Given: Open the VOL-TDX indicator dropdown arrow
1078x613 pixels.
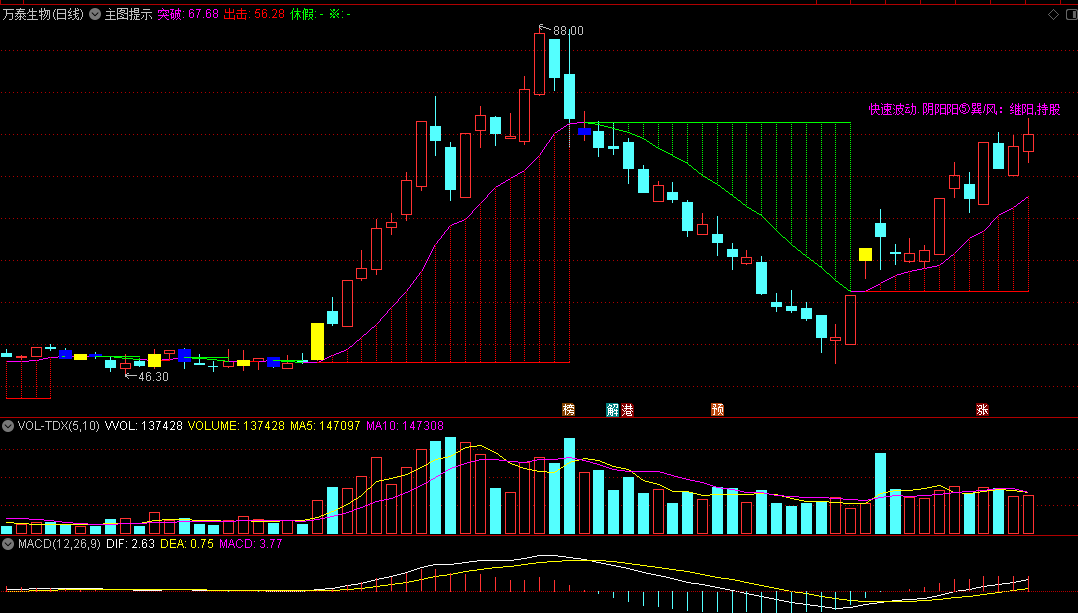Looking at the screenshot, I should tap(8, 426).
